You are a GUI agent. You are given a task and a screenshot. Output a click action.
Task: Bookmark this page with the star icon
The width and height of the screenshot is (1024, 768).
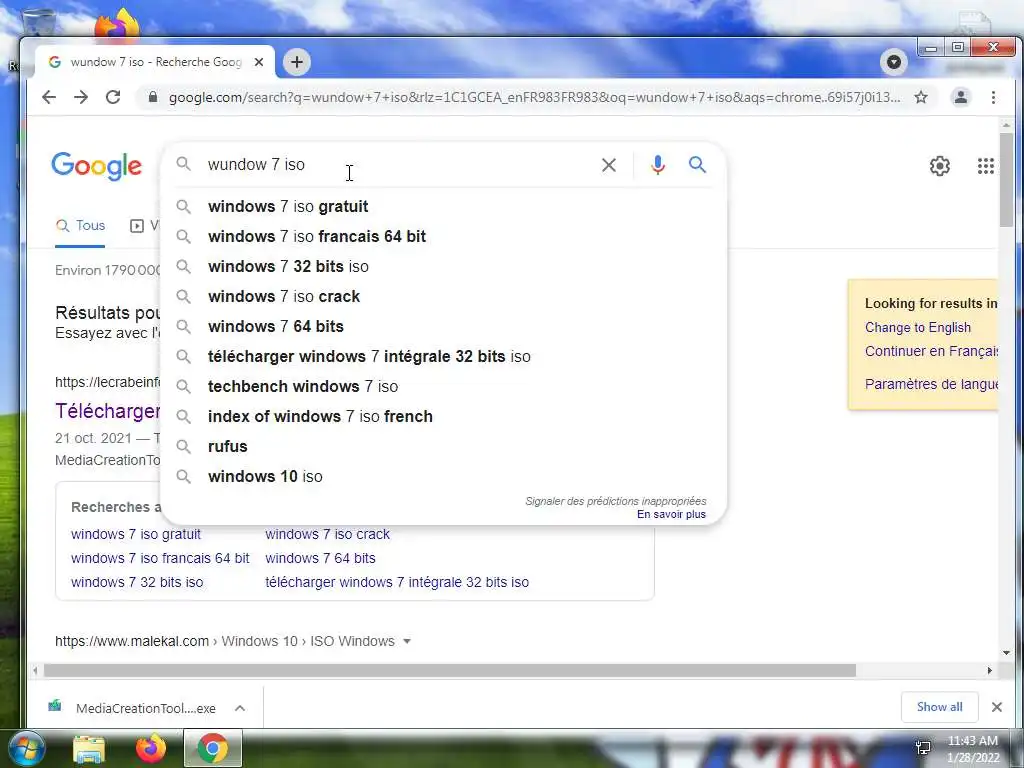[x=921, y=97]
